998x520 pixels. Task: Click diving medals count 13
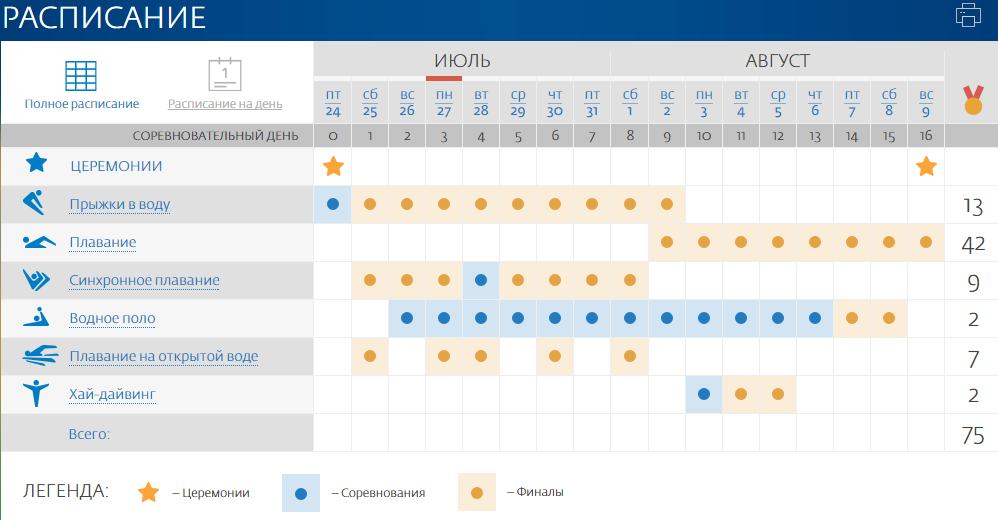pyautogui.click(x=973, y=207)
